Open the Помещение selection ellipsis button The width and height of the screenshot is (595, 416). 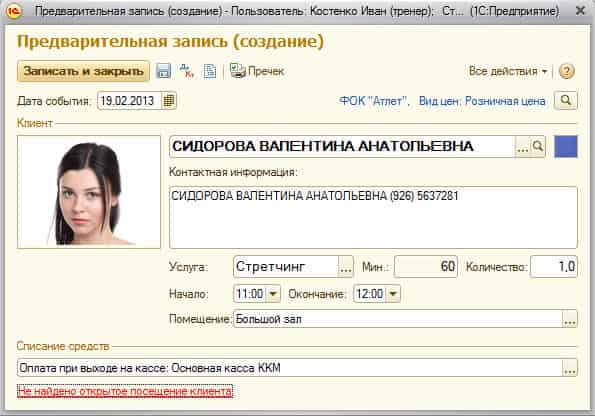[x=569, y=319]
